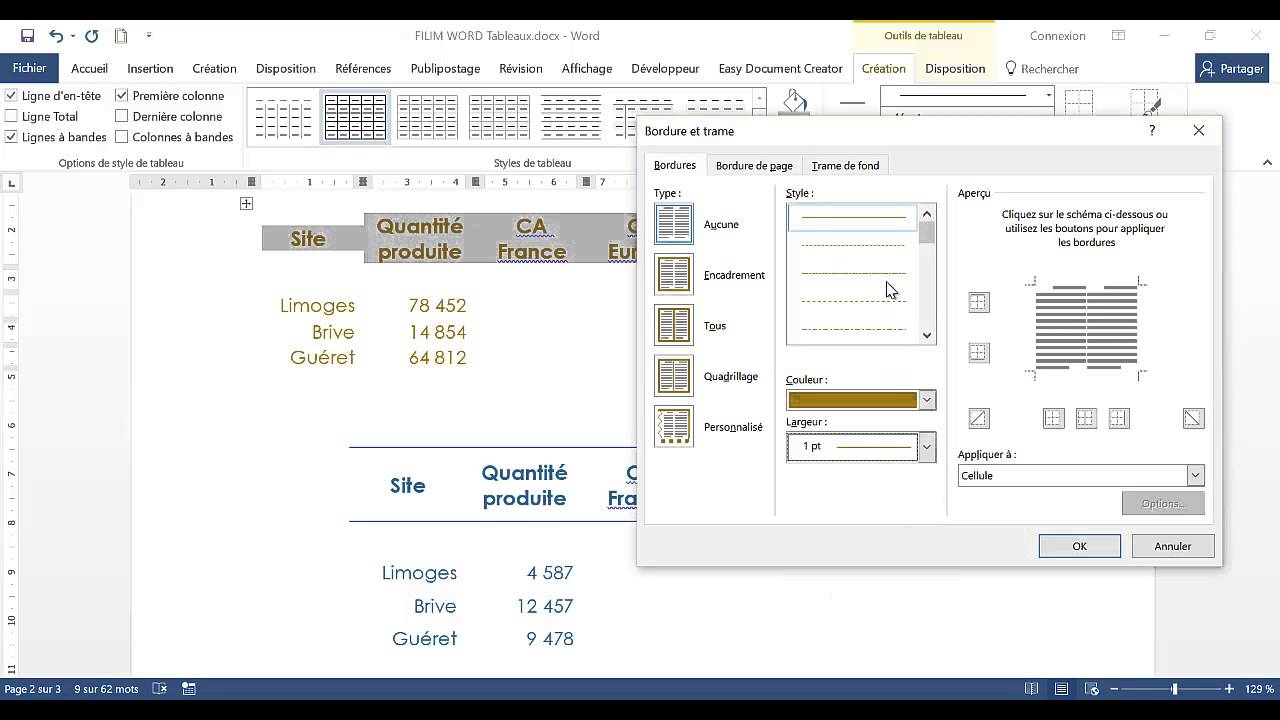The image size is (1280, 720).
Task: Uncheck Première colonne checkbox
Action: click(122, 96)
